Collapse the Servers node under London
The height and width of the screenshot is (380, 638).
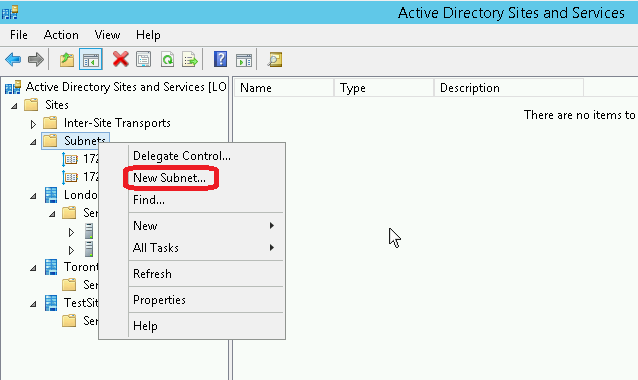tap(52, 214)
